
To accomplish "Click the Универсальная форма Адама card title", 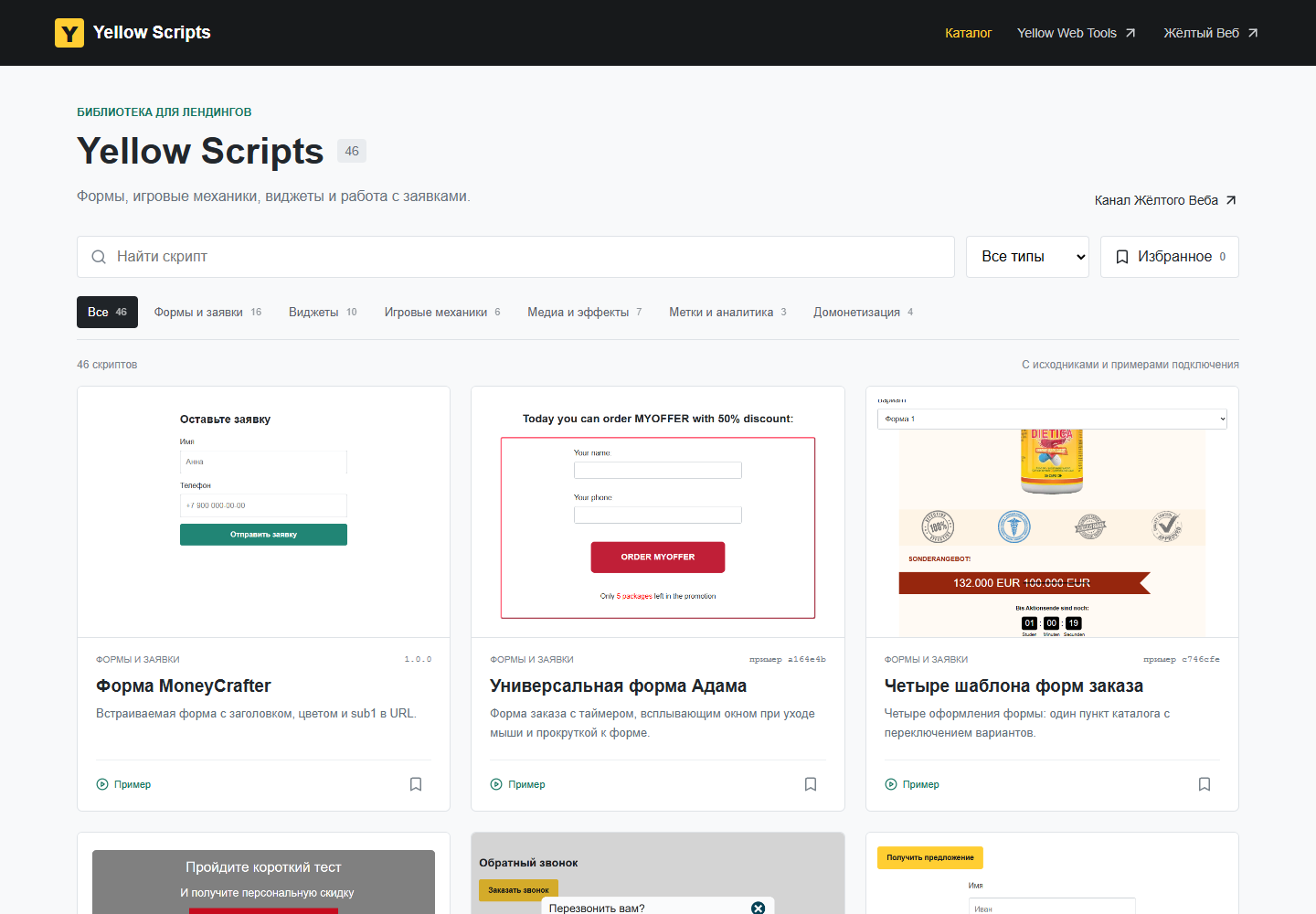I will point(618,685).
